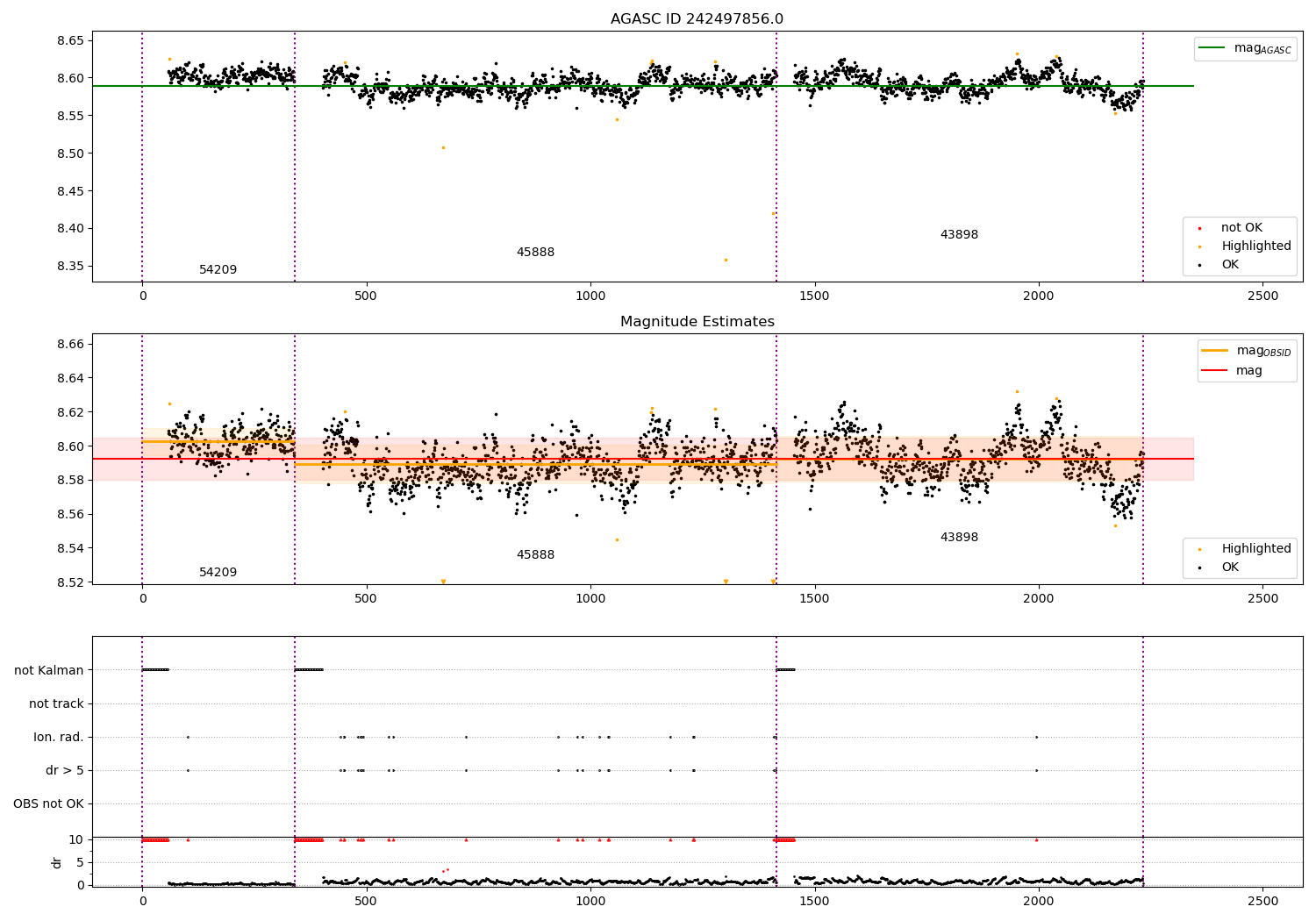Click the 1500 x-tick under the dr plot

(815, 901)
